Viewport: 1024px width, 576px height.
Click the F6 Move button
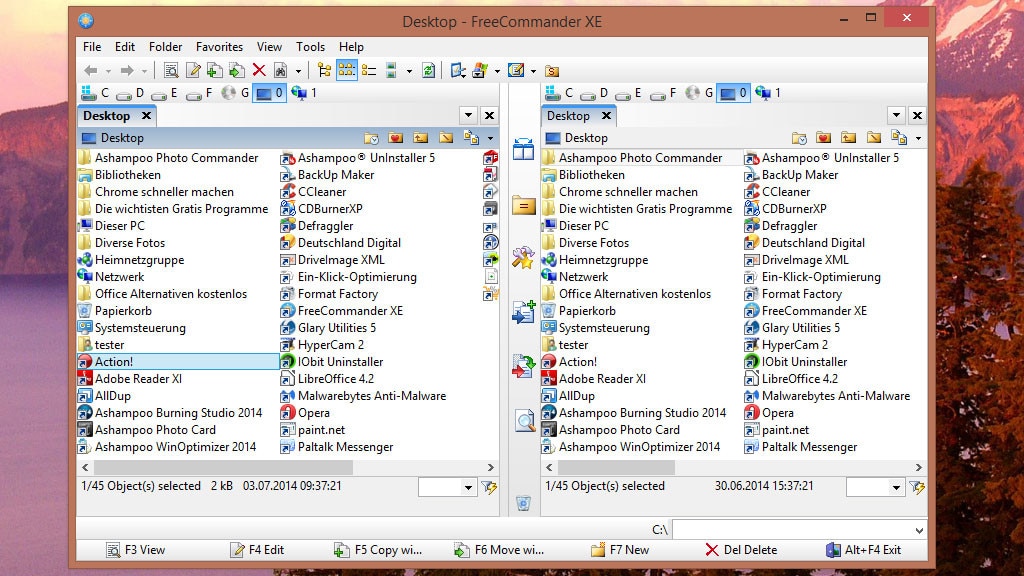pos(499,550)
